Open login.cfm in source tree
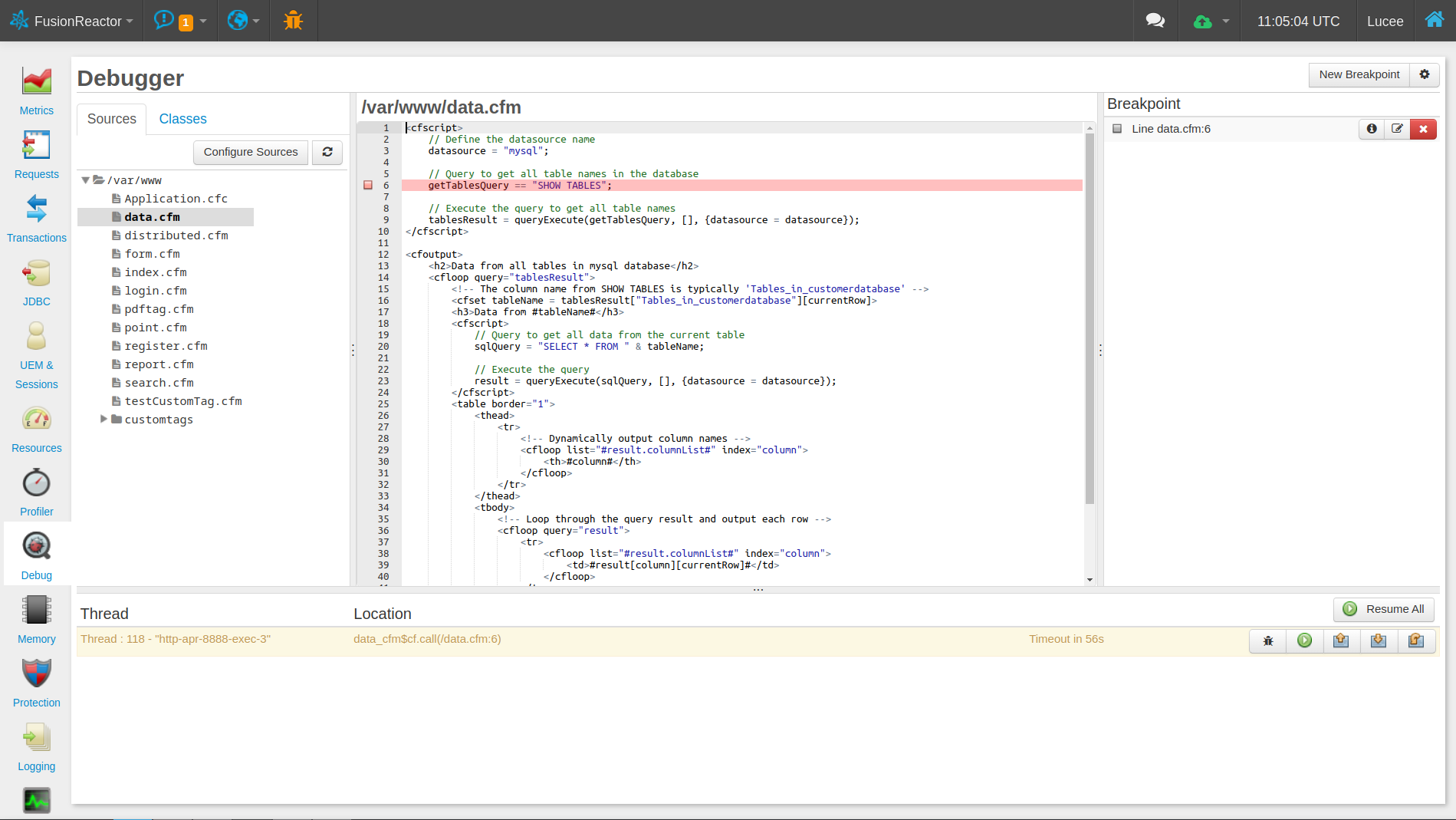This screenshot has width=1456, height=820. click(156, 291)
